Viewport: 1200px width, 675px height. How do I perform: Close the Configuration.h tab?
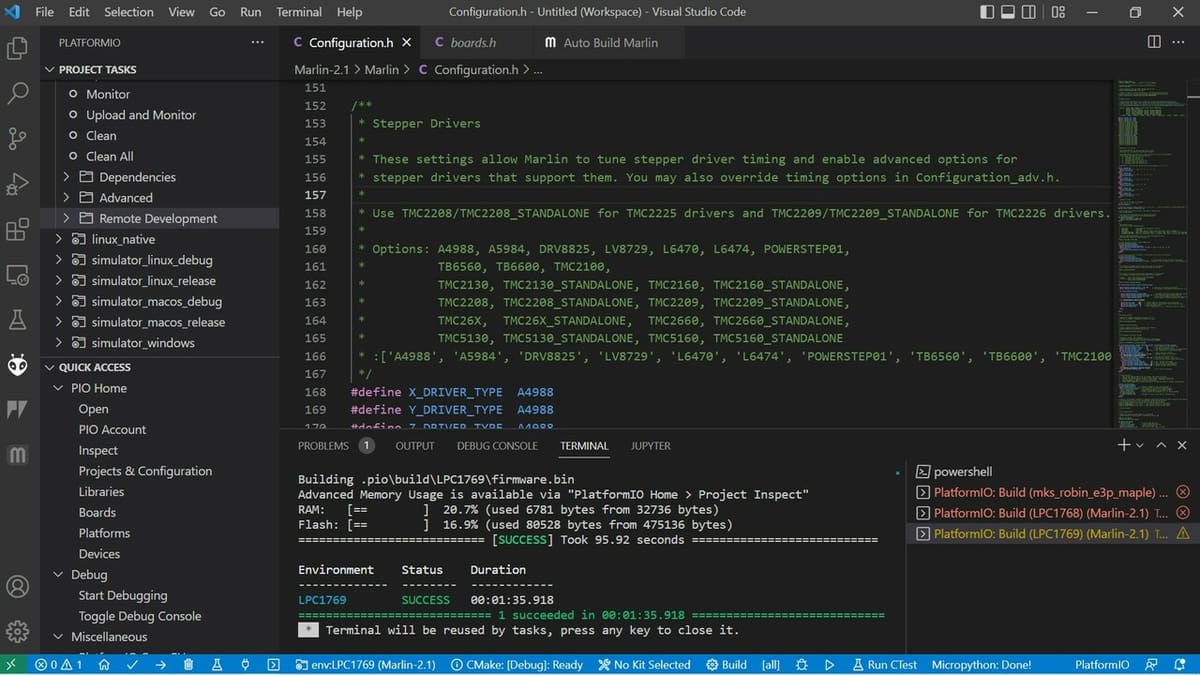pyautogui.click(x=406, y=43)
